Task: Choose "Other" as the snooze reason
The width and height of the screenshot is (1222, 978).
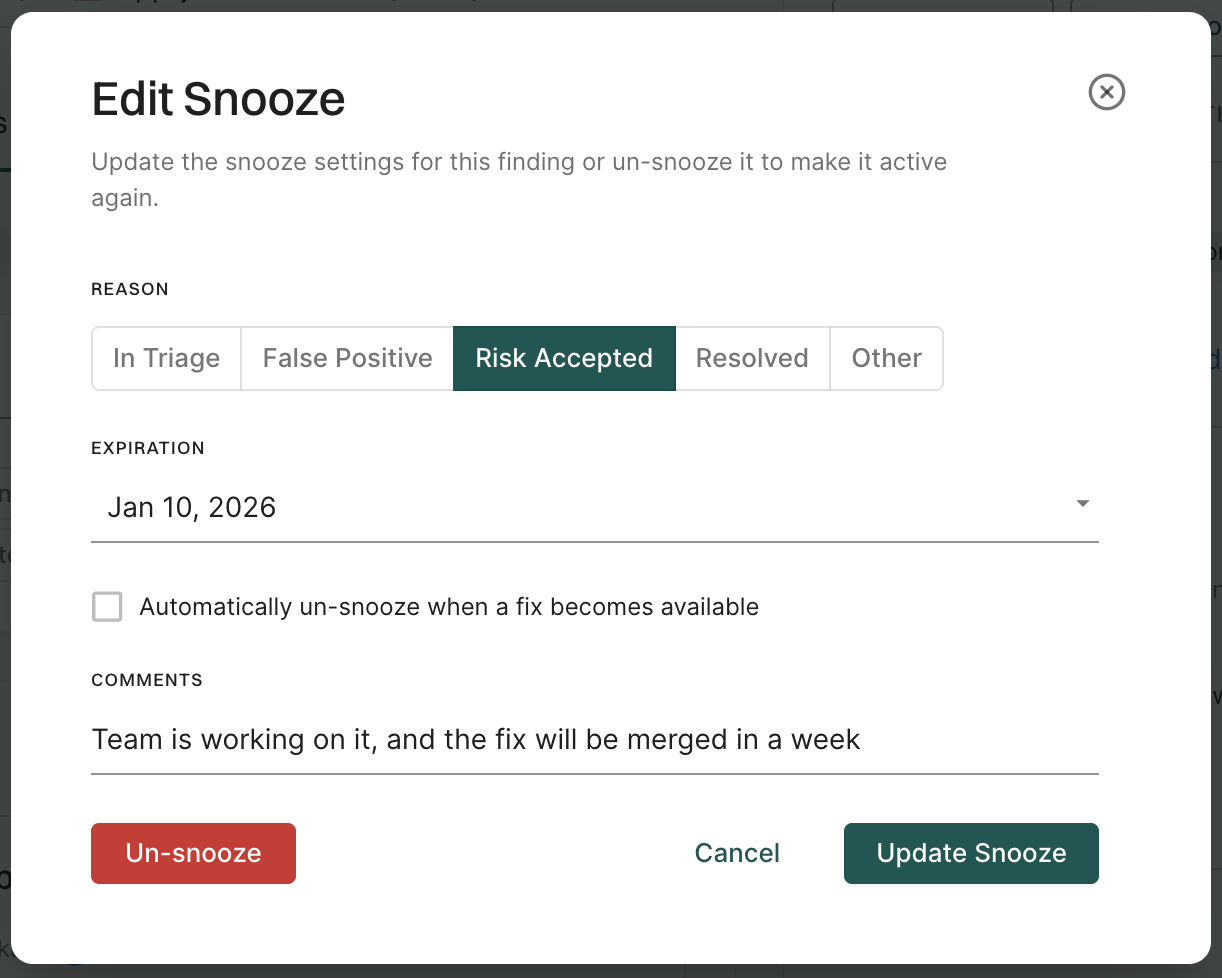Action: coord(886,358)
